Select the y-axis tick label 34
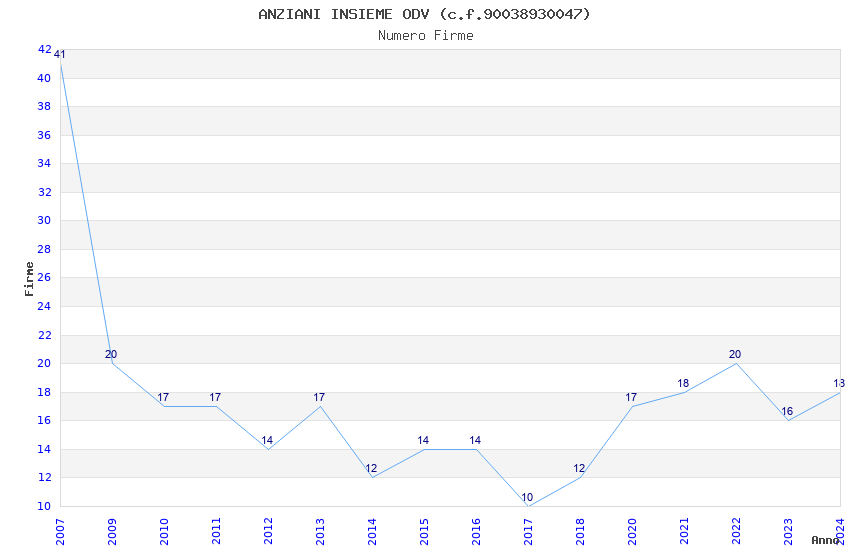Image resolution: width=850 pixels, height=550 pixels. coord(44,163)
